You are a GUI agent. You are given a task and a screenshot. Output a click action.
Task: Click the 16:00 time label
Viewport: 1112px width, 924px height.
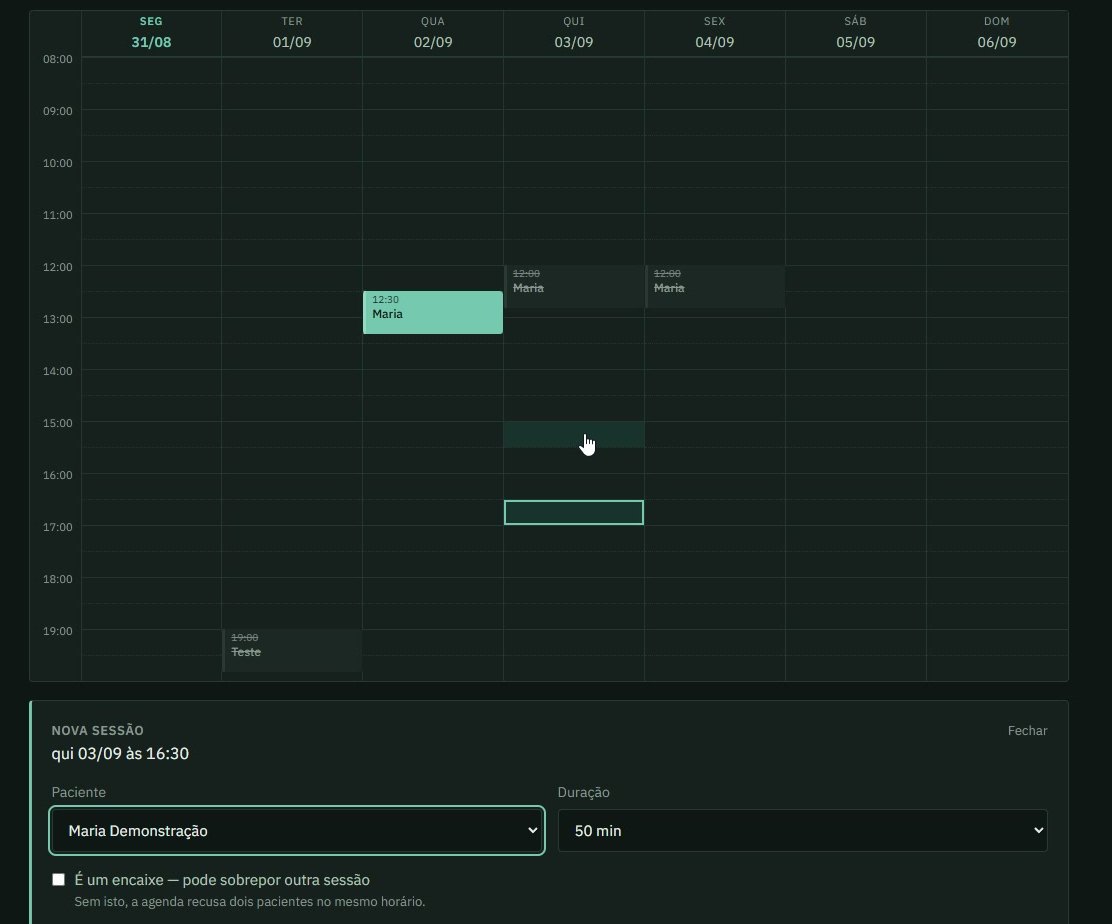(57, 475)
